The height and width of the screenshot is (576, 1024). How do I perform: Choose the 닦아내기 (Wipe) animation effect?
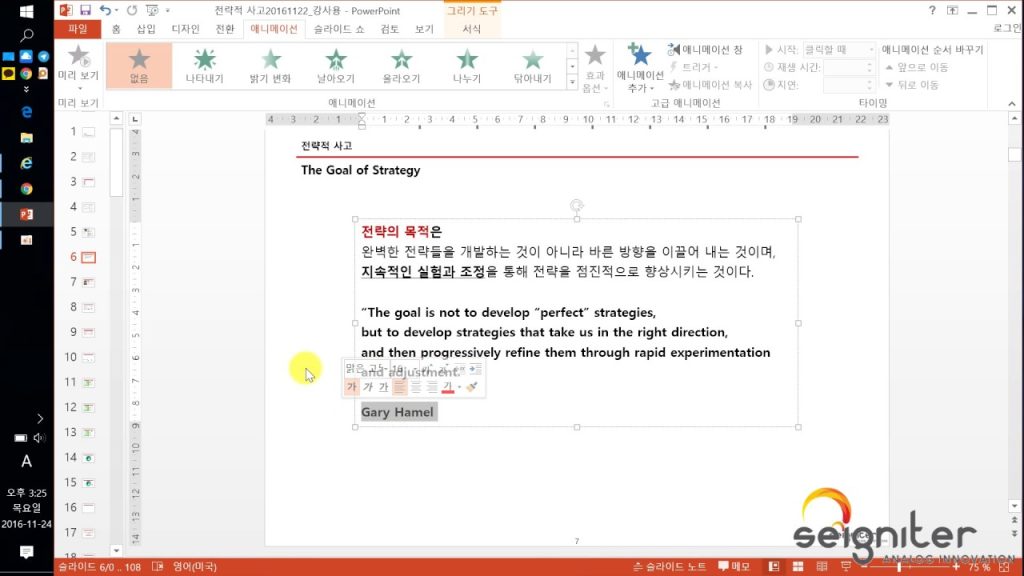[x=532, y=64]
